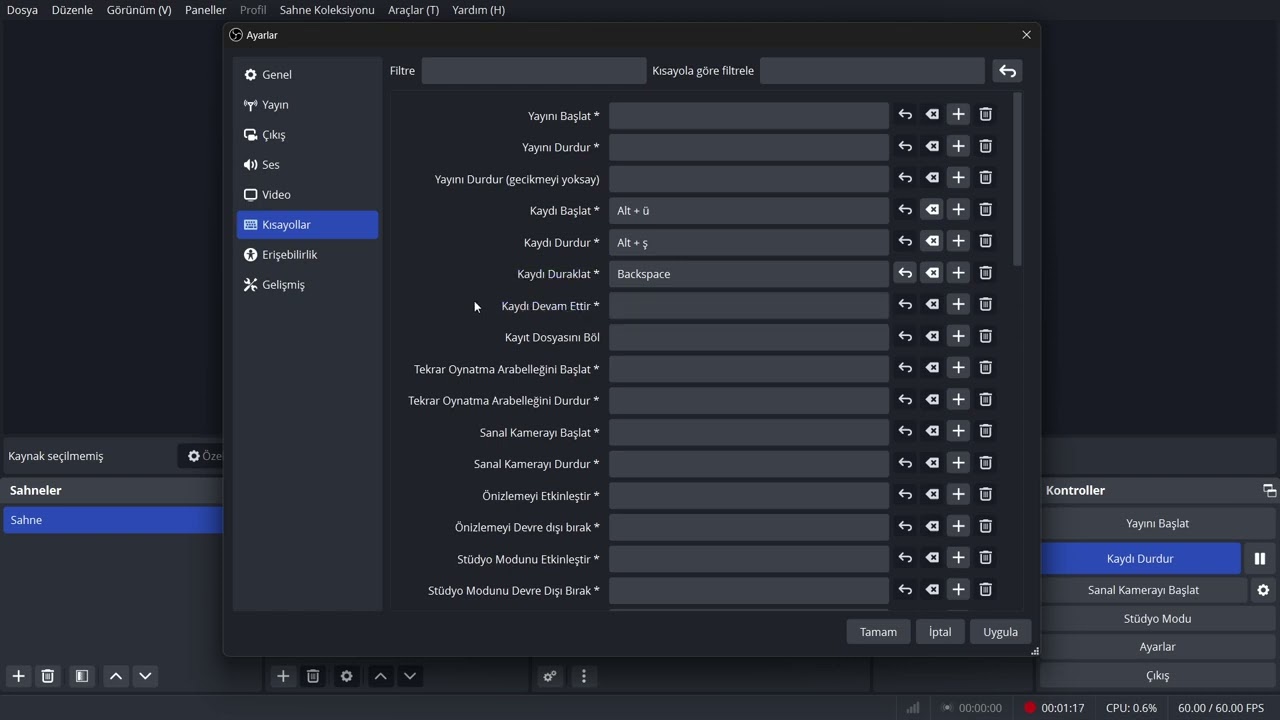
Task: Add another hotkey for Kaydı Başlat
Action: pyautogui.click(x=958, y=210)
